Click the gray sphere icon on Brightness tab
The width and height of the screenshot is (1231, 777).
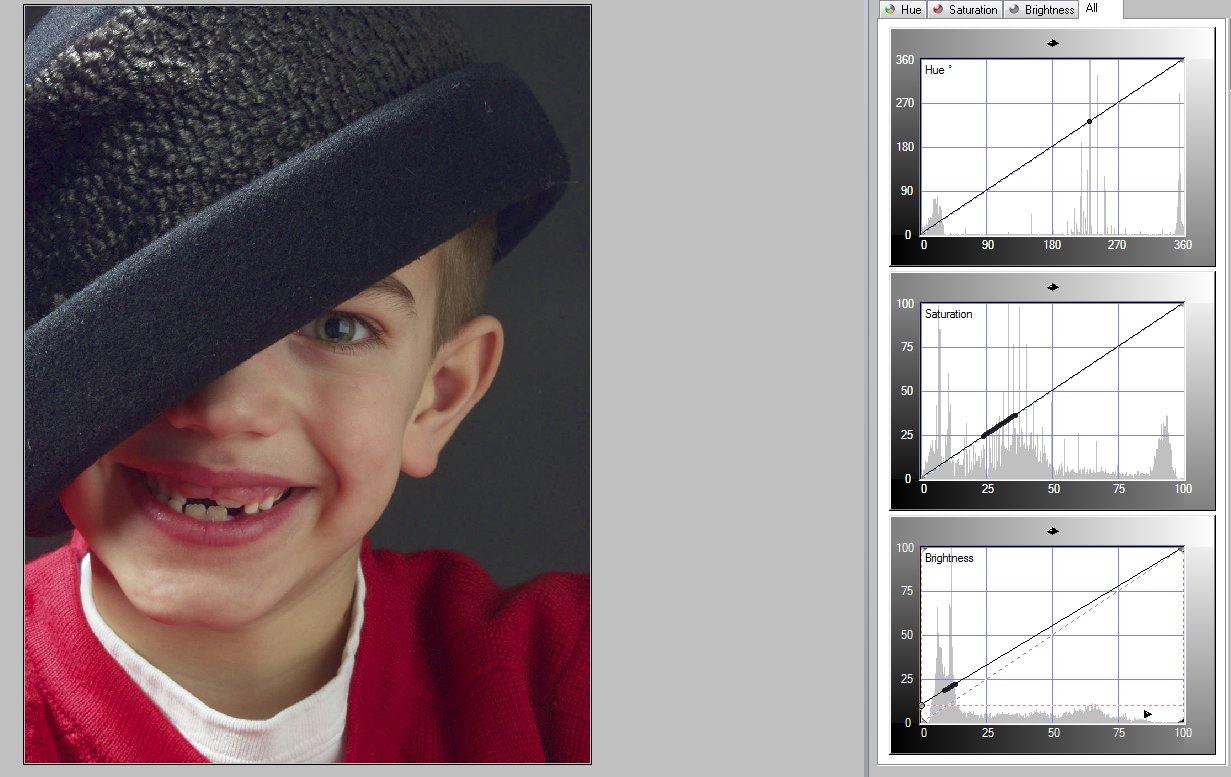click(1013, 10)
